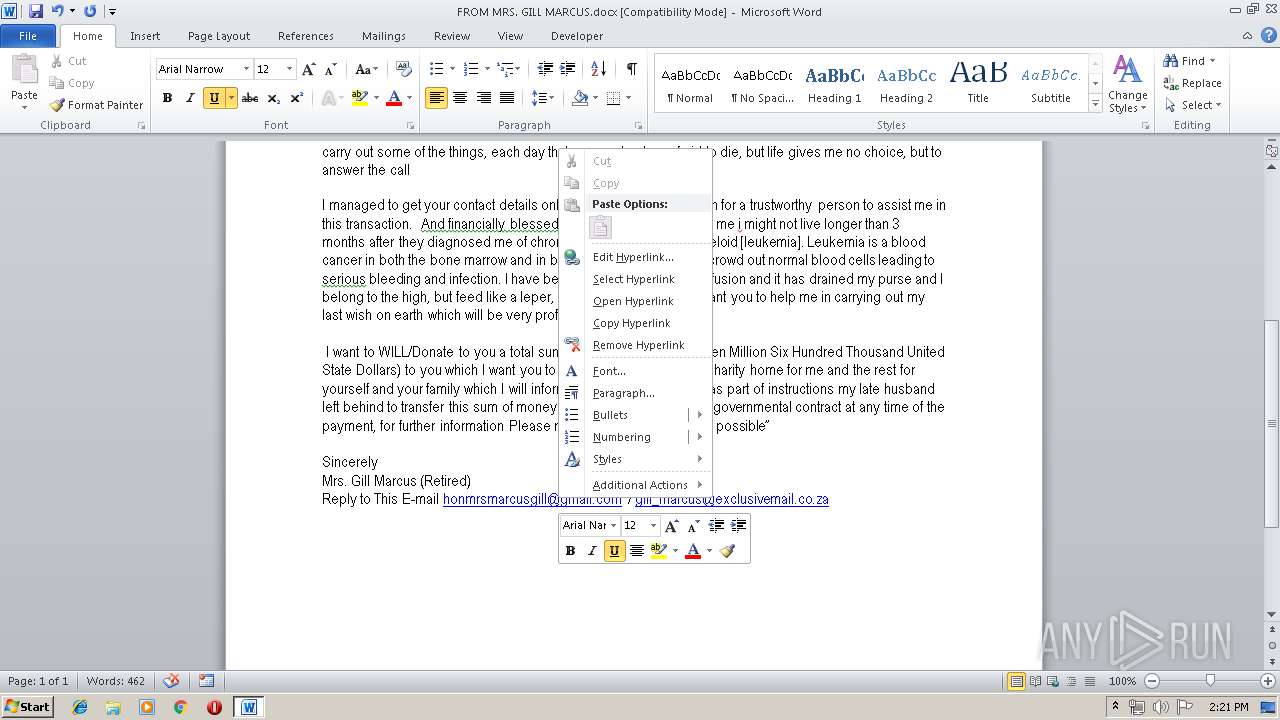
Task: Click the 100% zoom level indicator
Action: (1122, 681)
